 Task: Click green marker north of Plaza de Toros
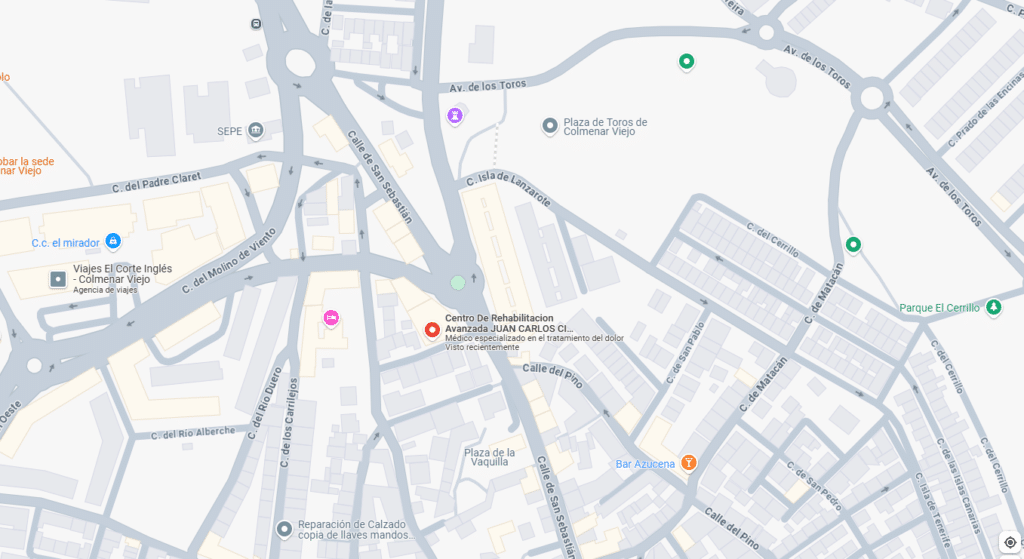pyautogui.click(x=686, y=62)
